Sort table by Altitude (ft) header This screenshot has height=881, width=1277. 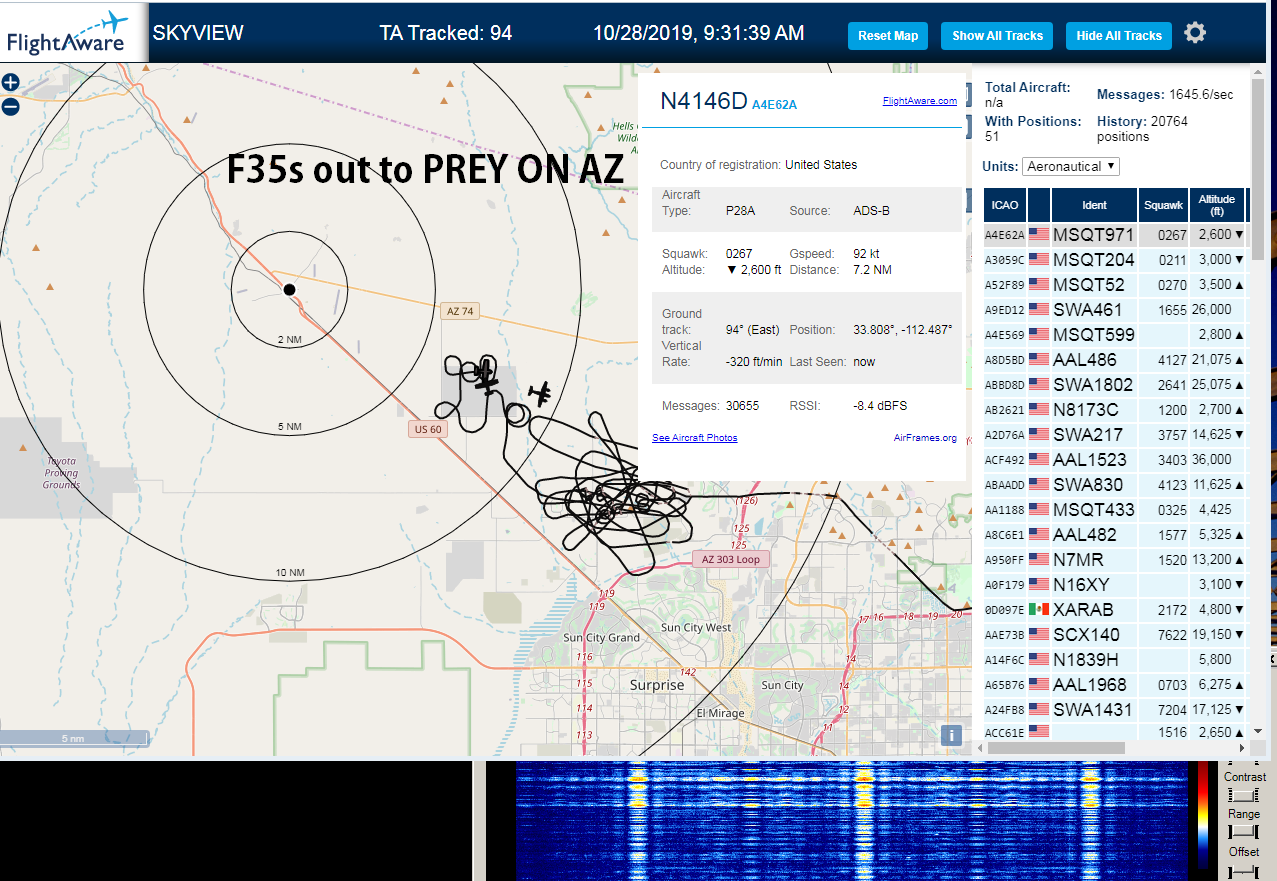tap(1218, 205)
